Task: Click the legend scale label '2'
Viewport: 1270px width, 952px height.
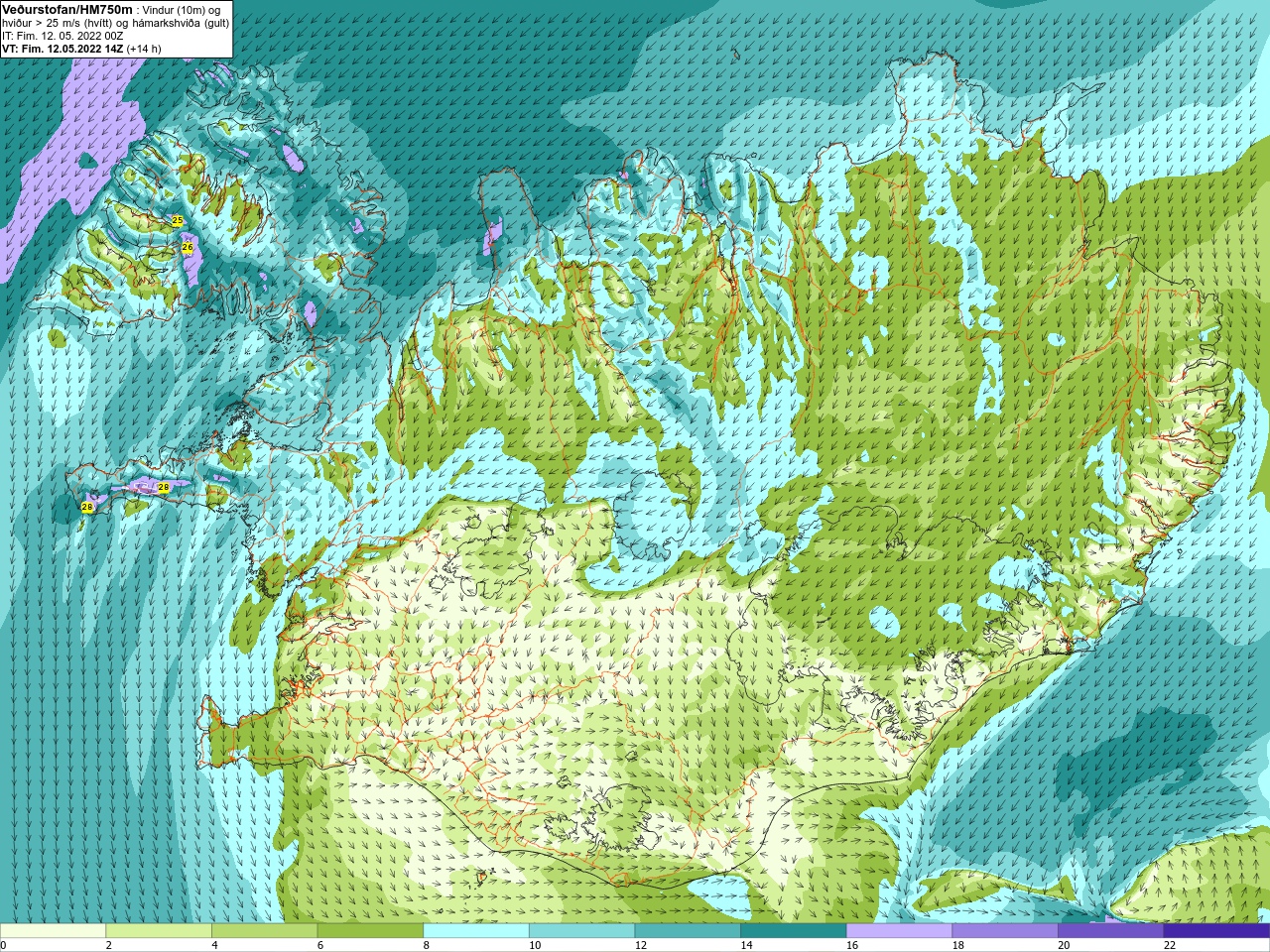Action: coord(109,945)
